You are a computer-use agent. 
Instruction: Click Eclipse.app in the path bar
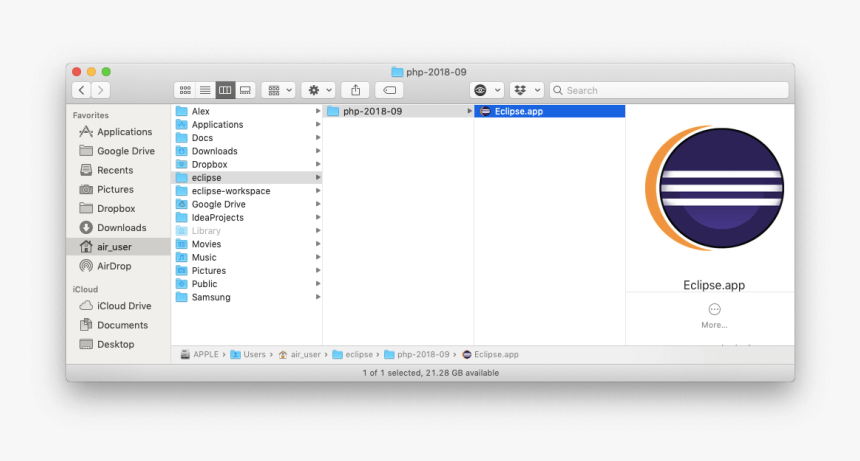tap(490, 355)
